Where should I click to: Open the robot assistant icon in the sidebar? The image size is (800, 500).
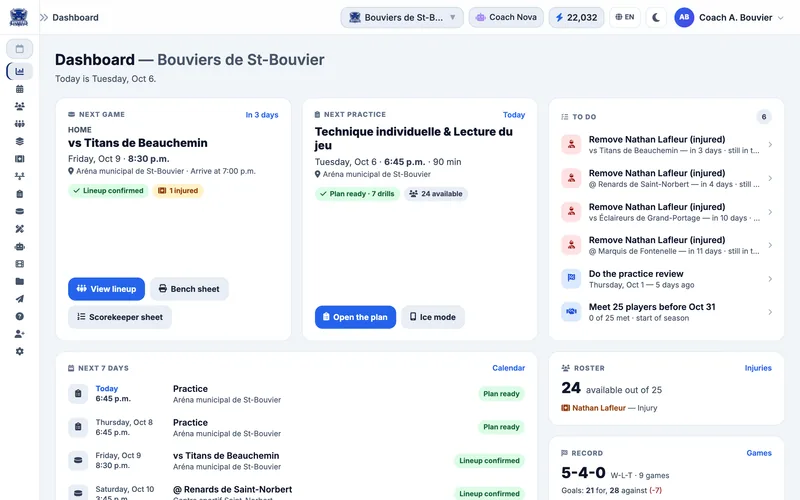(x=19, y=246)
